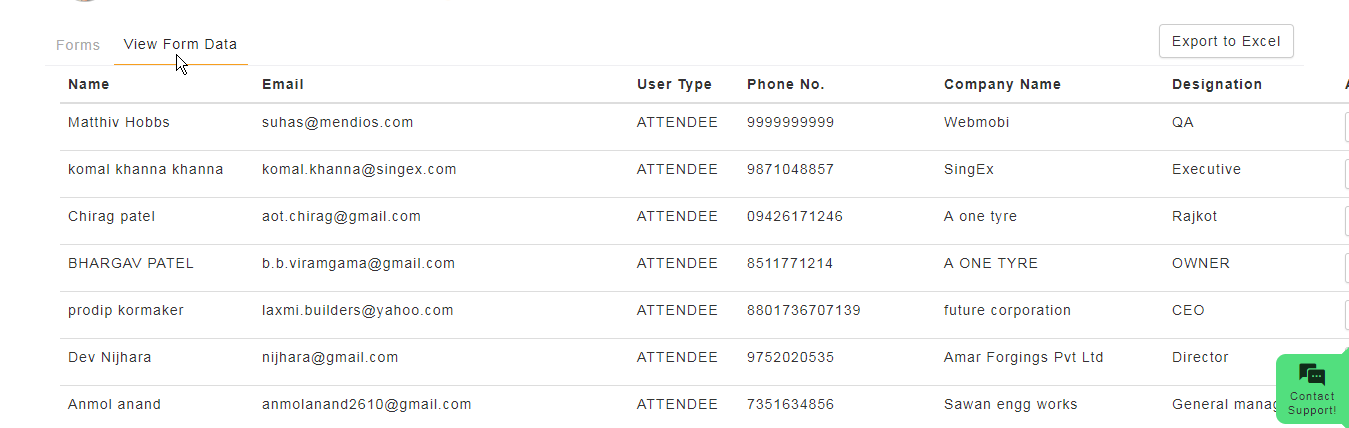Click the Company Name column header

[1002, 84]
